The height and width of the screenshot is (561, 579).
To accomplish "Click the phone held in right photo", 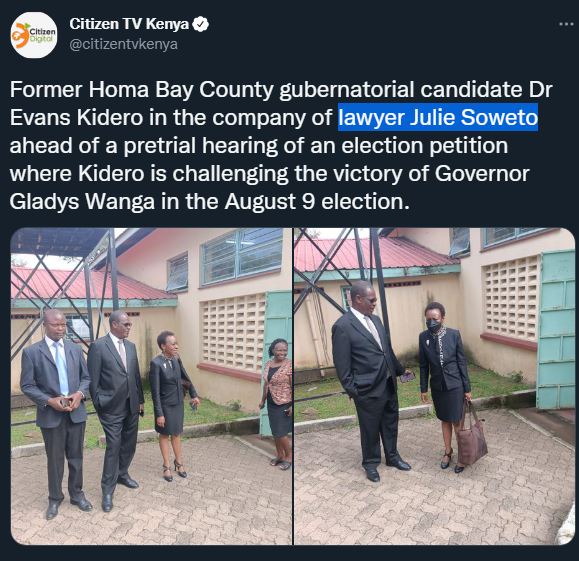I will point(408,377).
